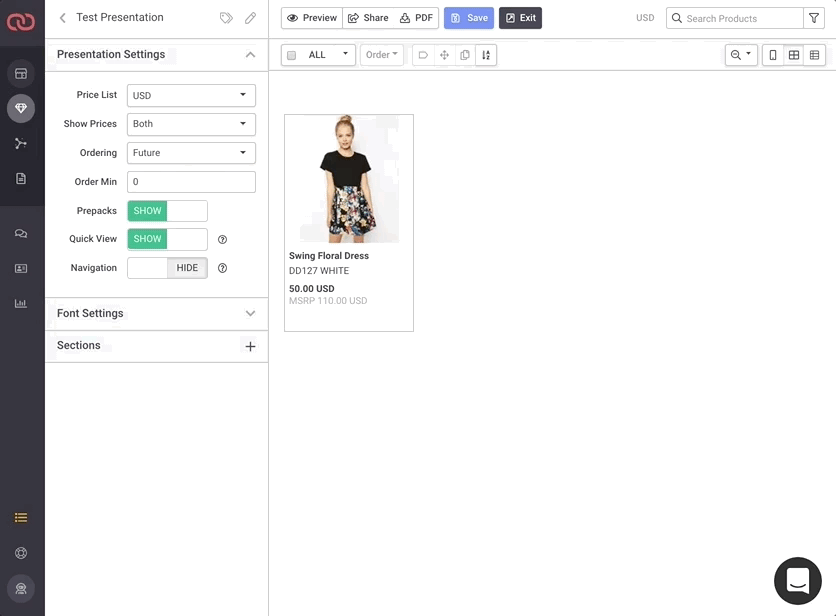Viewport: 836px width, 616px height.
Task: Switch to single column mobile view
Action: (x=773, y=55)
